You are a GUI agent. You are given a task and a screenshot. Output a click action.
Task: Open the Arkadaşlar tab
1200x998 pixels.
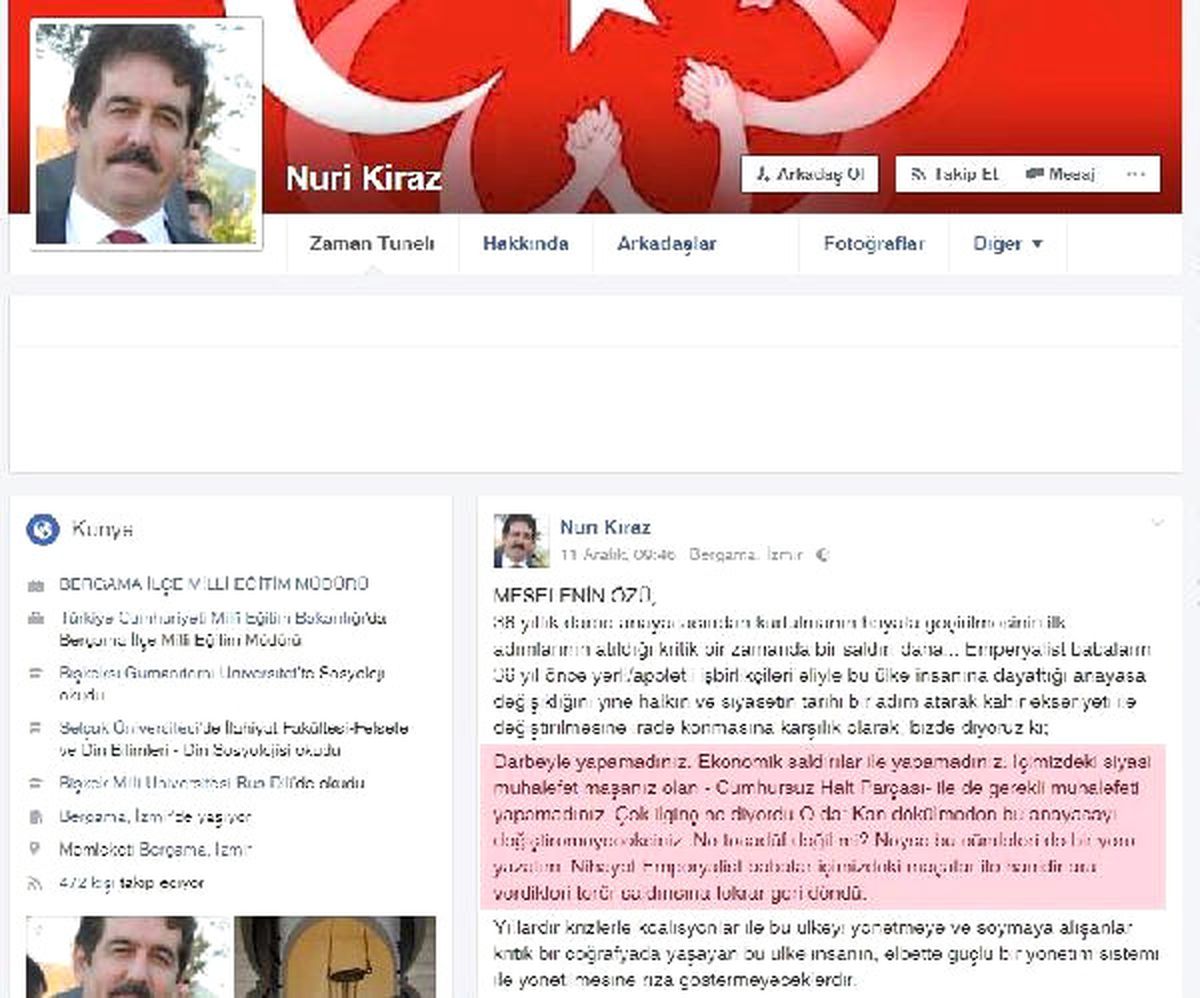click(666, 244)
